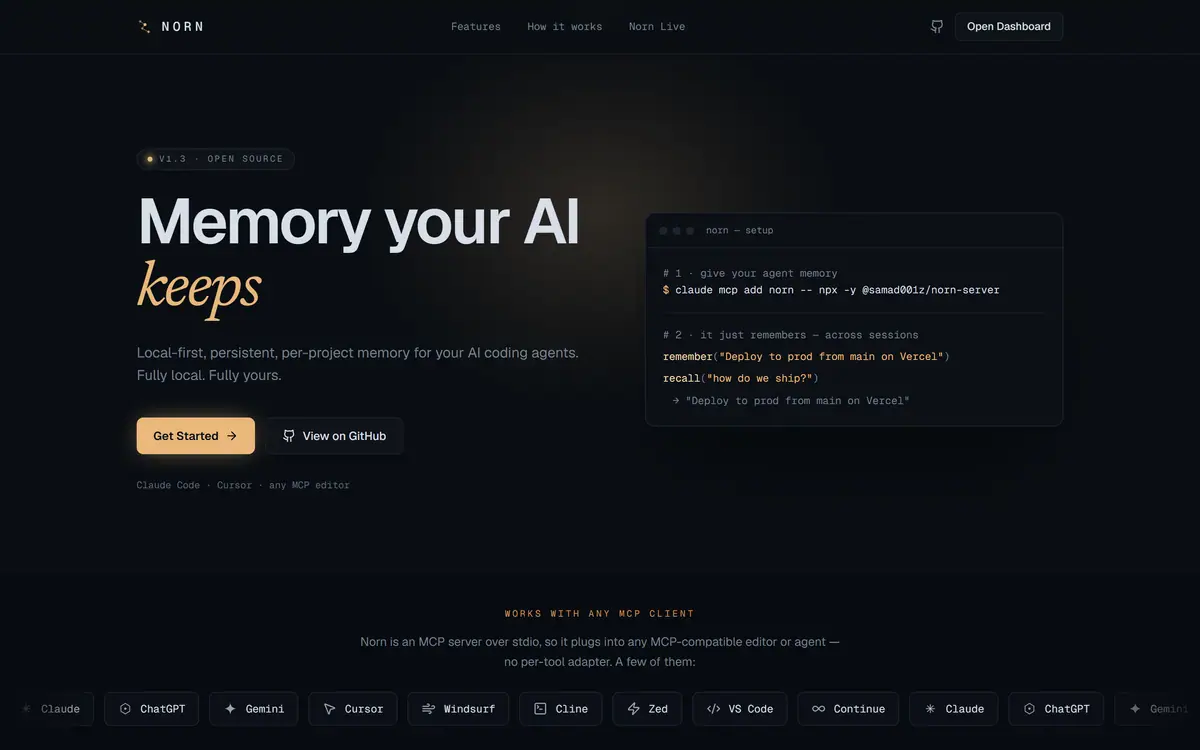
Task: Click the recall("how do we ship?") line
Action: tap(741, 378)
